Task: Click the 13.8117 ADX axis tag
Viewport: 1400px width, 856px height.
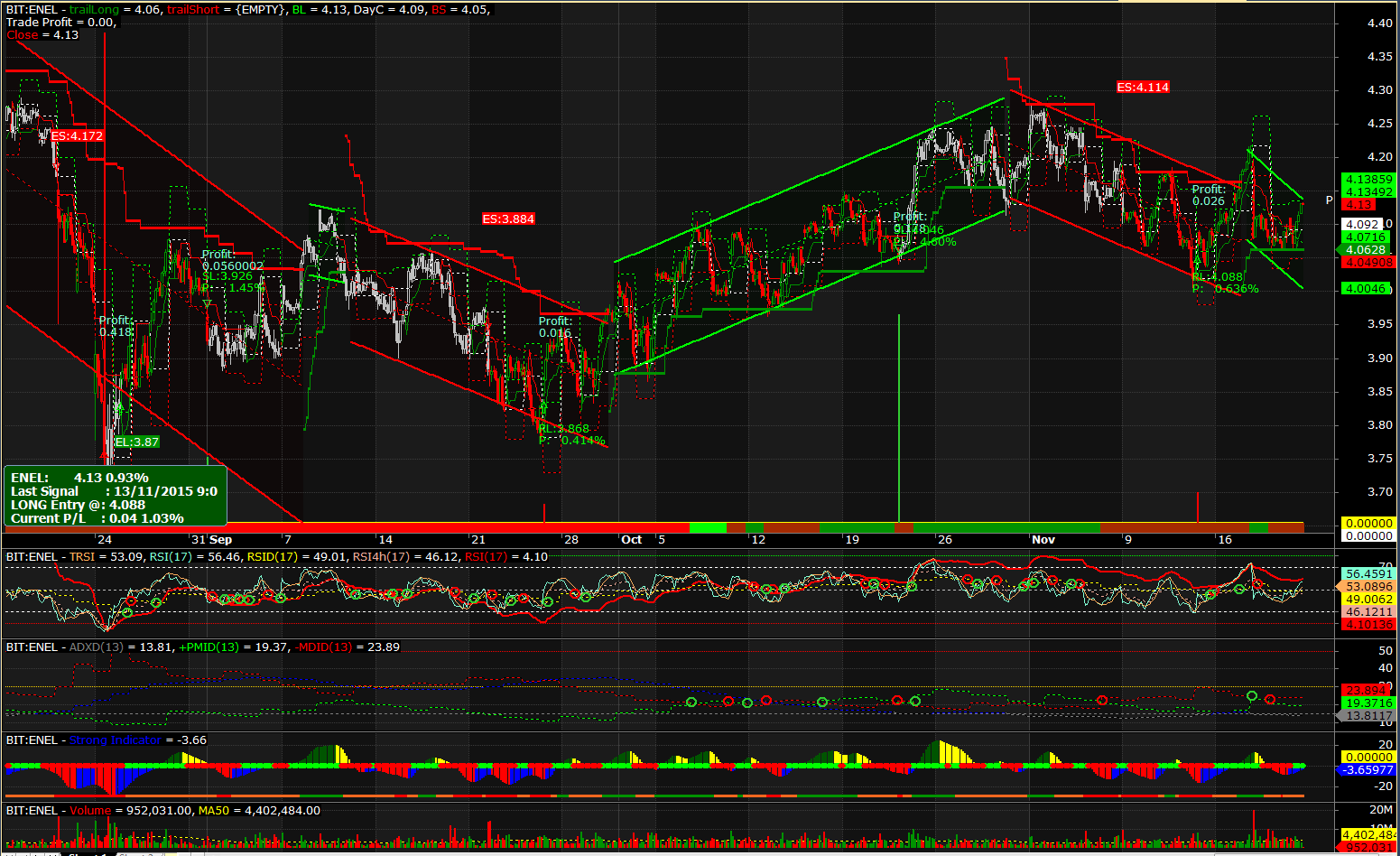Action: tap(1368, 715)
